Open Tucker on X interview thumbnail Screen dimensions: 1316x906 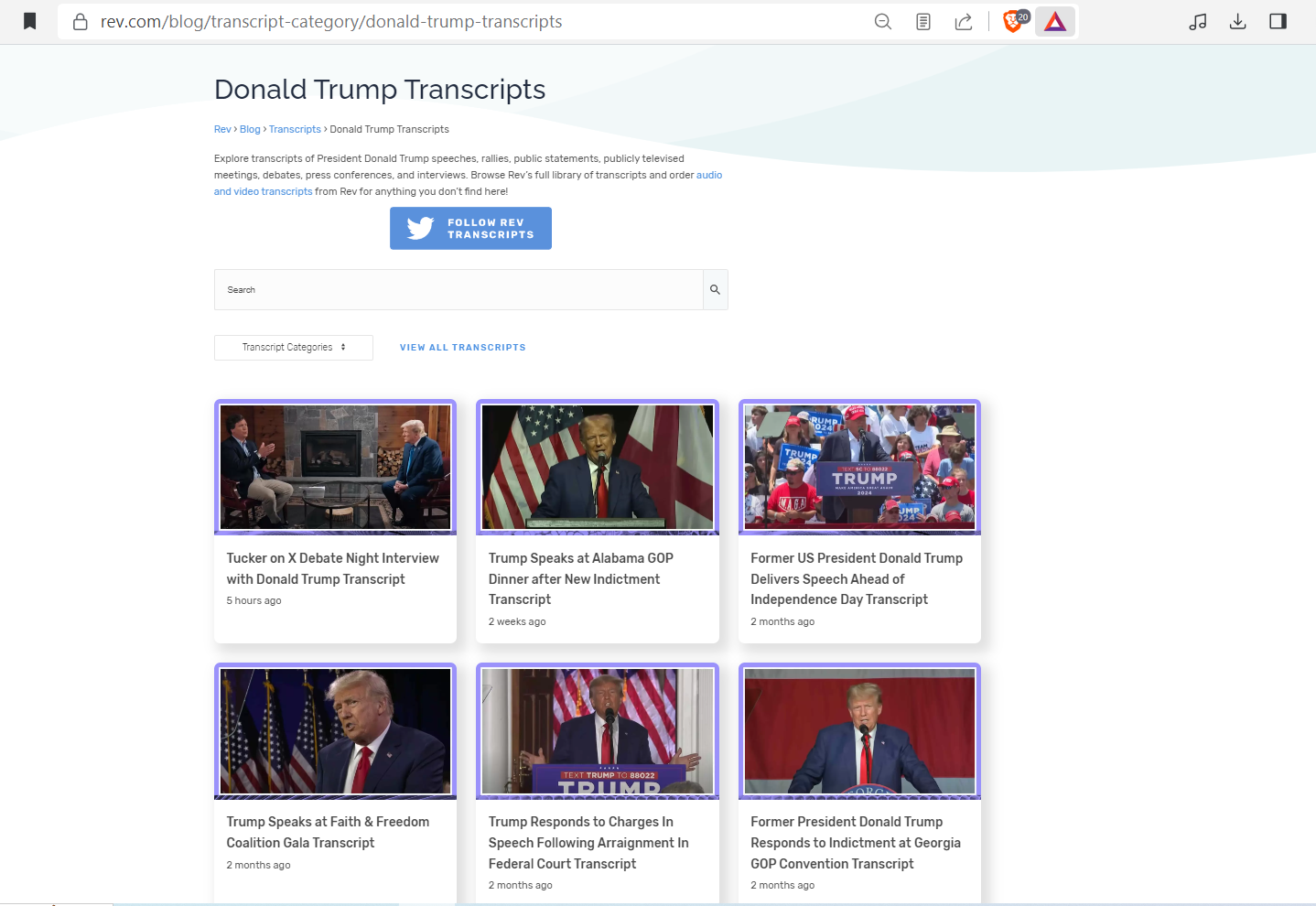click(x=336, y=468)
